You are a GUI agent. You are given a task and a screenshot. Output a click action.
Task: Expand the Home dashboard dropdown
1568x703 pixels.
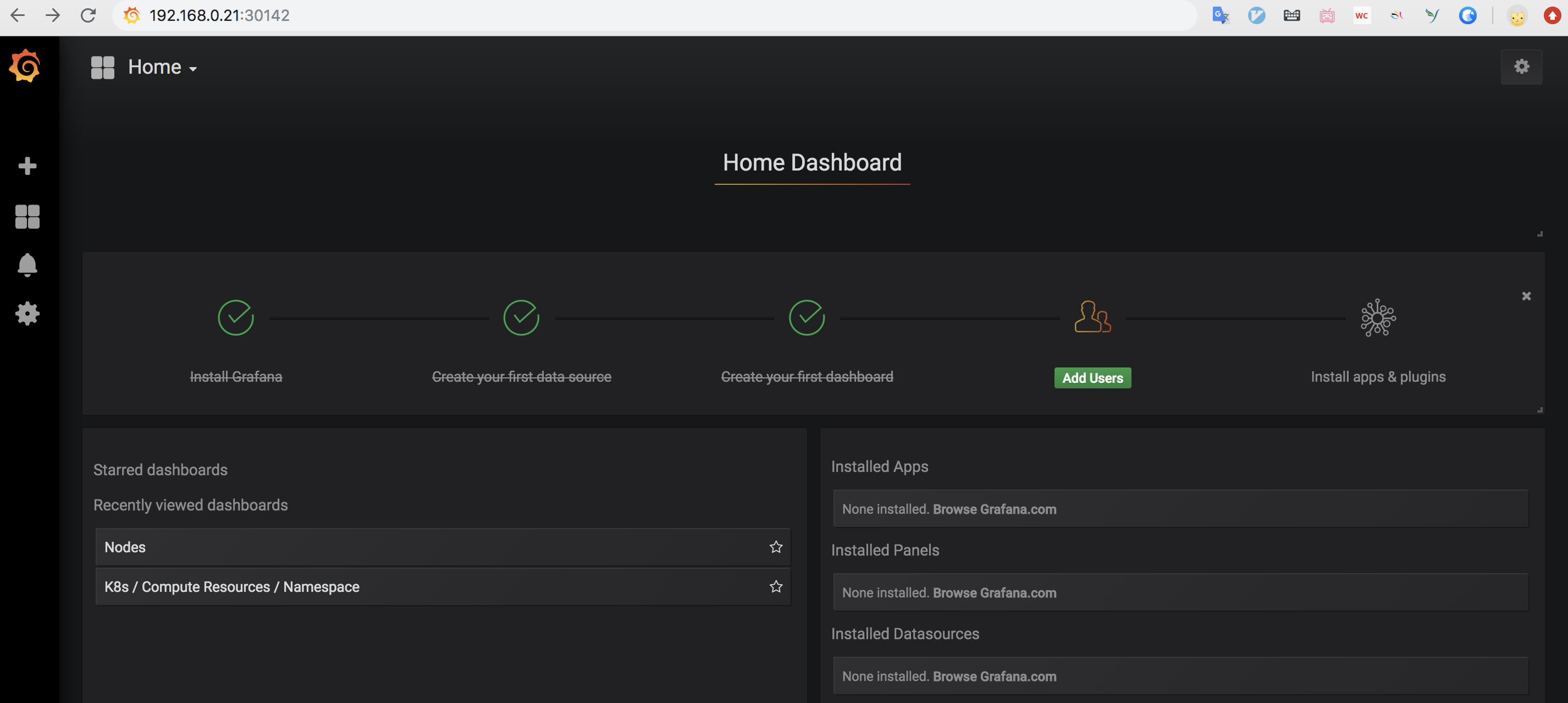[192, 68]
